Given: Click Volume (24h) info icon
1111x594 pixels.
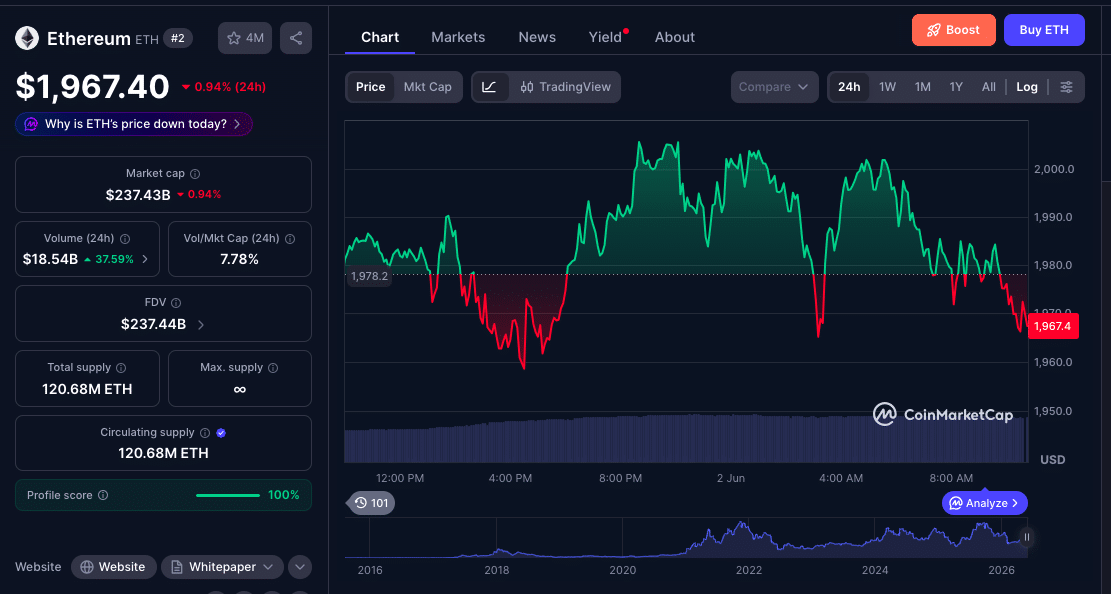Looking at the screenshot, I should (125, 239).
